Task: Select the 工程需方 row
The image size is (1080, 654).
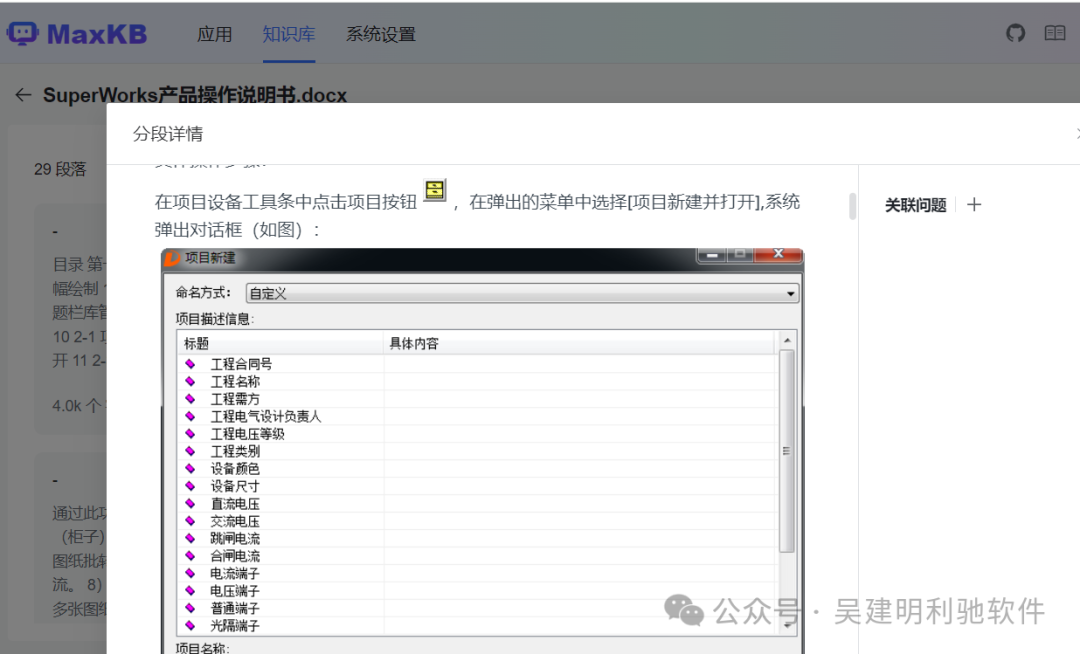Action: point(477,399)
